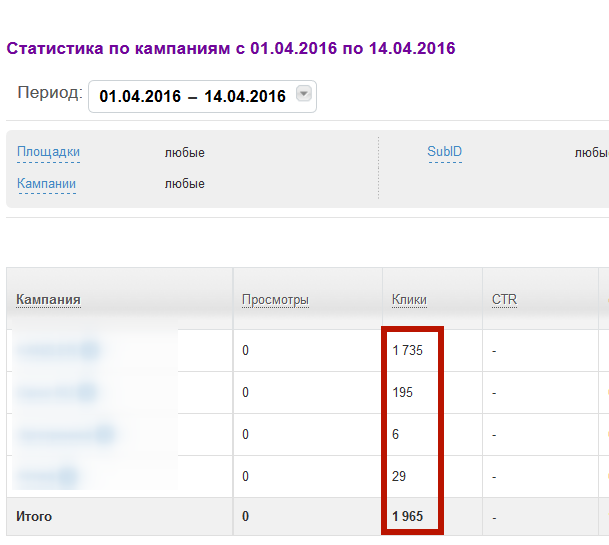The width and height of the screenshot is (609, 545).
Task: Open the SubID filter link
Action: [x=445, y=151]
